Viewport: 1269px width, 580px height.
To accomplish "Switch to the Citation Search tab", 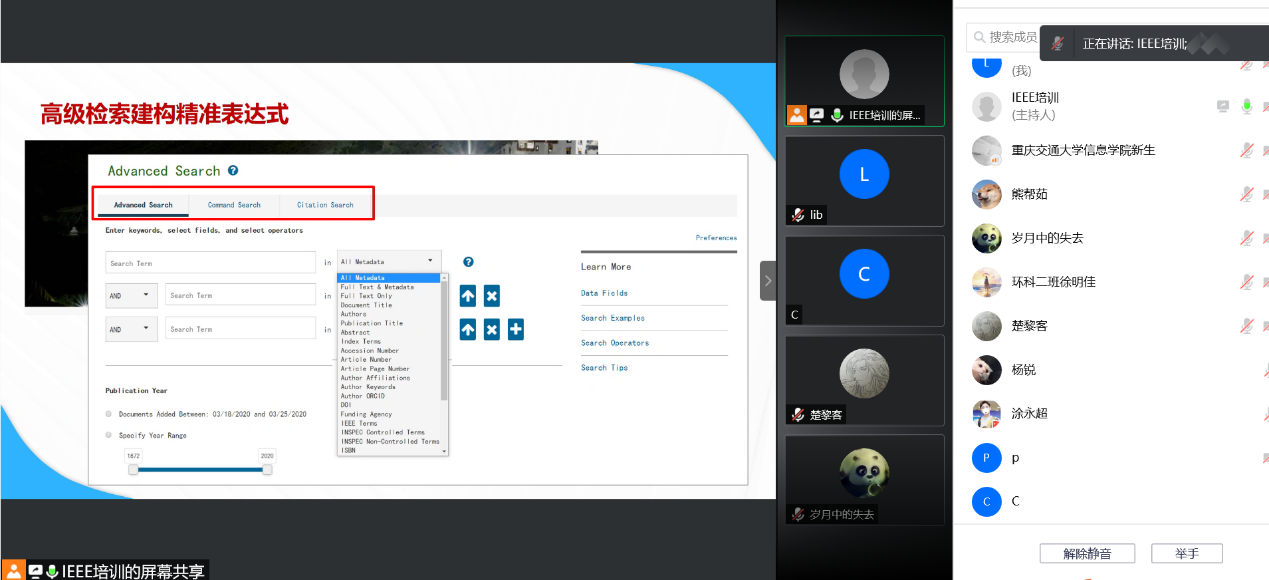I will (325, 205).
